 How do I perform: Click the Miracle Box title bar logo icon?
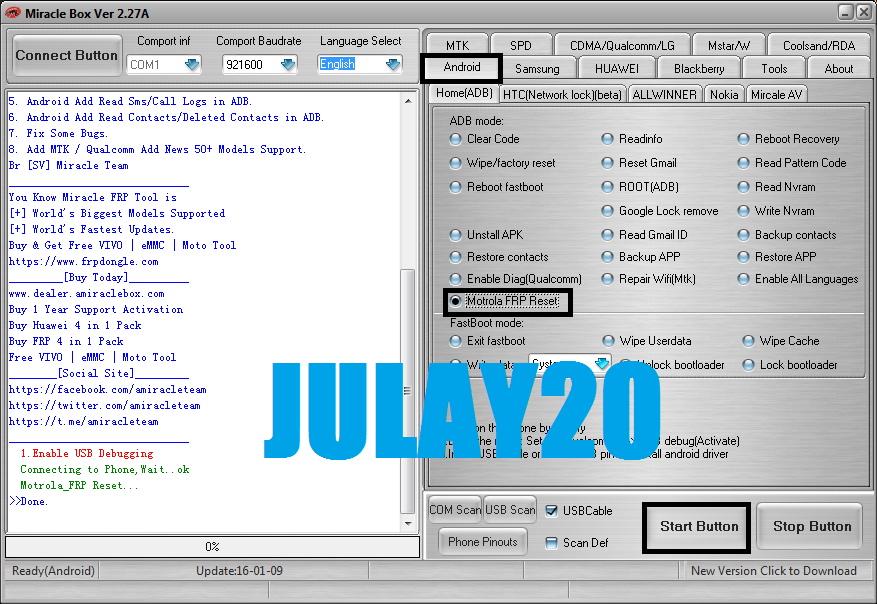12,13
